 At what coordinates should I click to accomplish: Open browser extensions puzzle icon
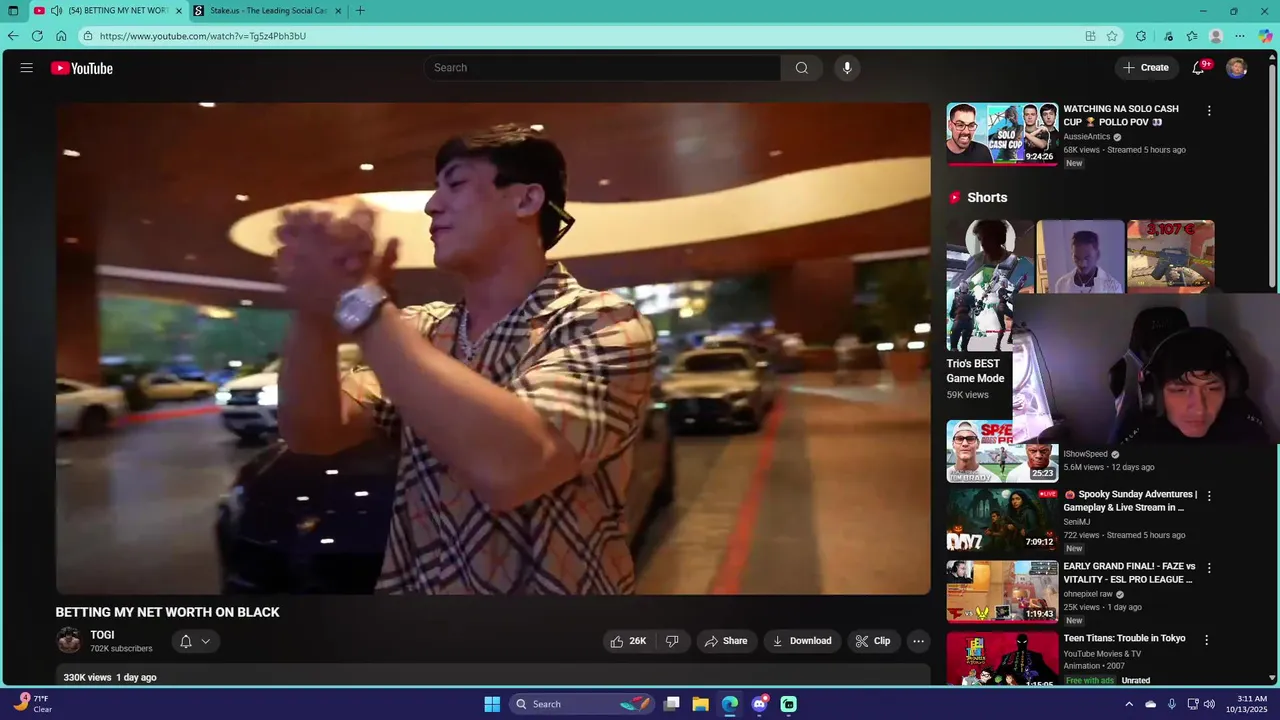click(1141, 36)
